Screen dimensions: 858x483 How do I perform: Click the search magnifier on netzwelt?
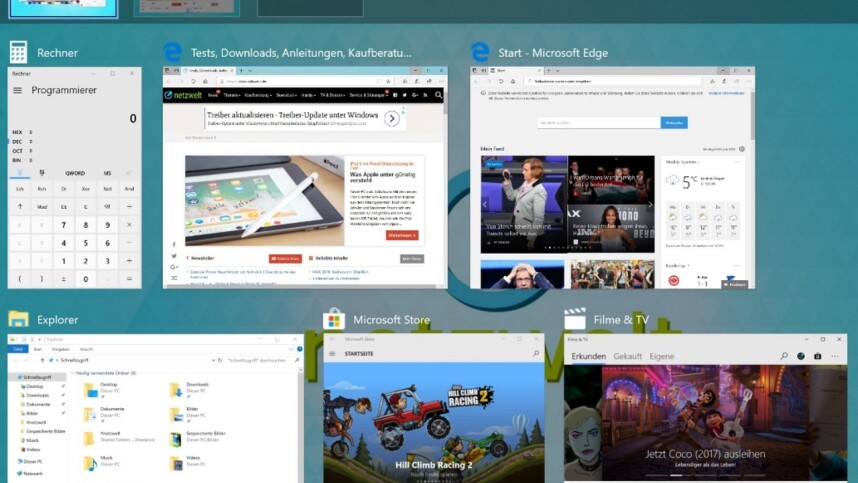pyautogui.click(x=438, y=95)
